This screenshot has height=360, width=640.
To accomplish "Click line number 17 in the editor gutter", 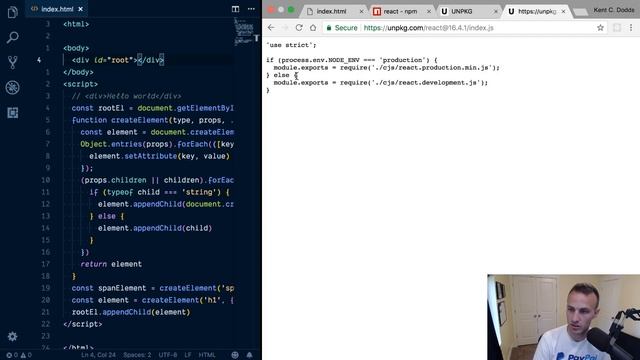I will click(x=45, y=264).
